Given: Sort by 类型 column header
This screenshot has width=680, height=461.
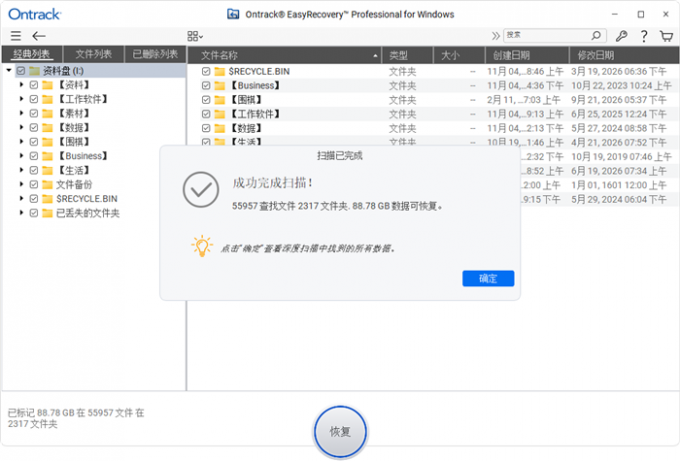Looking at the screenshot, I should tap(407, 55).
